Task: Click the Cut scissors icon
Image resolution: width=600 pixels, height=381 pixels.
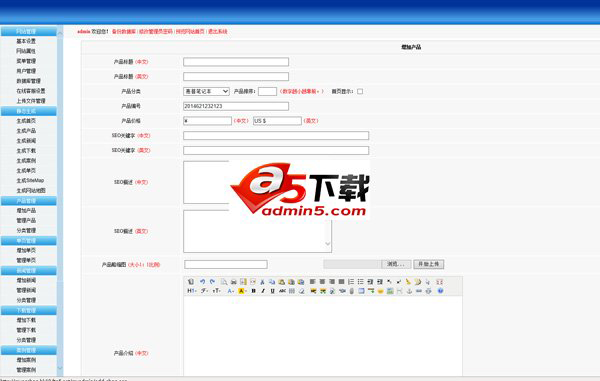Action: (262, 282)
